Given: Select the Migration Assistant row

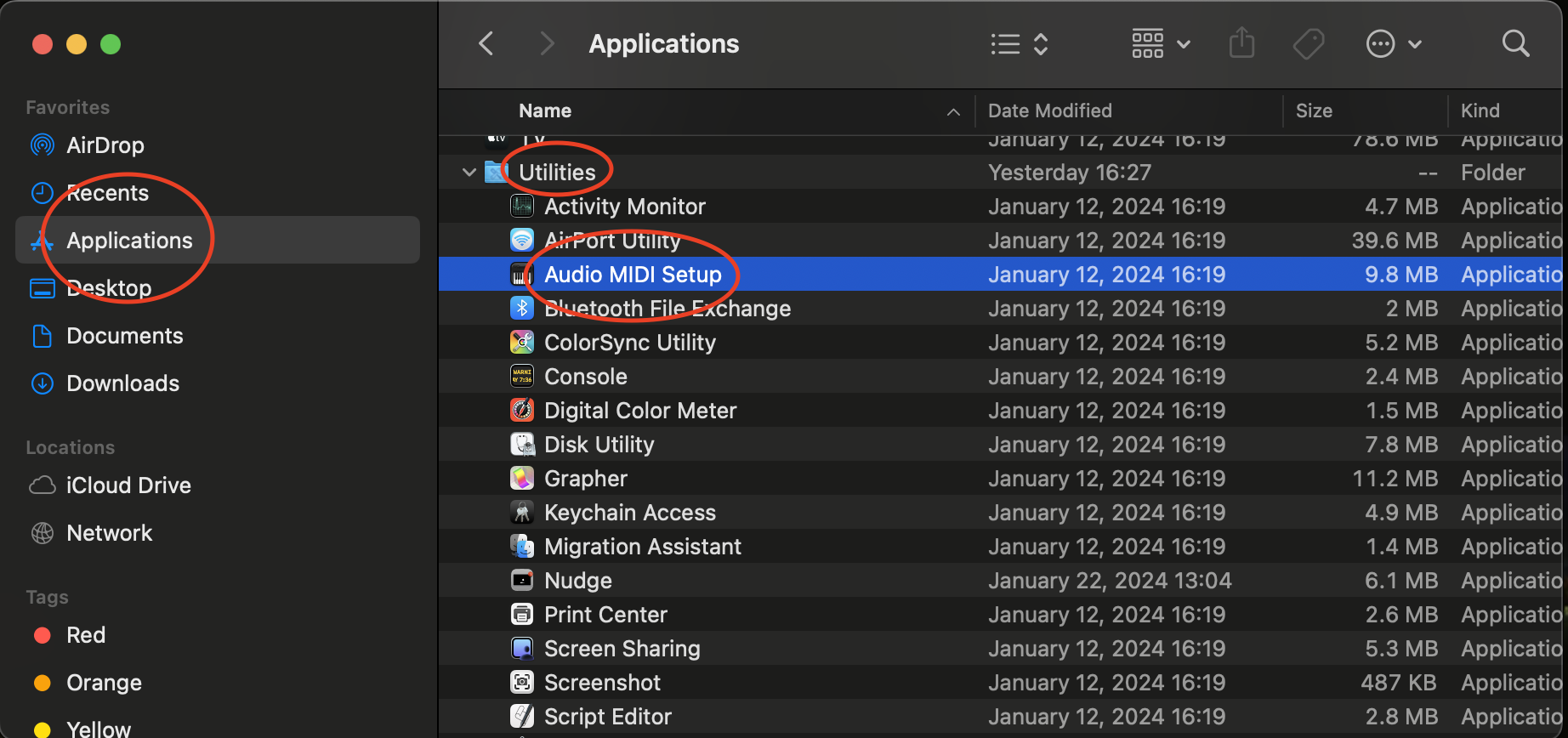Looking at the screenshot, I should 642,547.
